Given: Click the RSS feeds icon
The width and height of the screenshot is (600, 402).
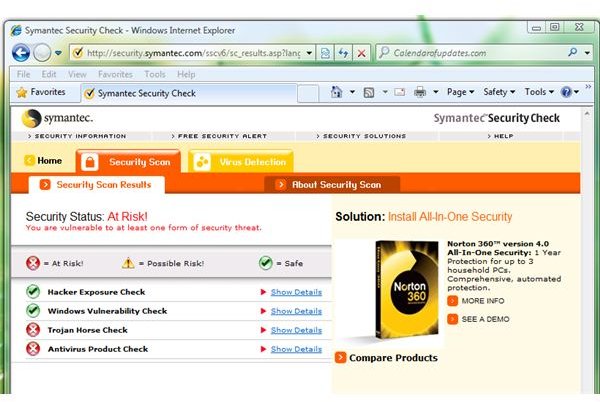Looking at the screenshot, I should pos(369,92).
